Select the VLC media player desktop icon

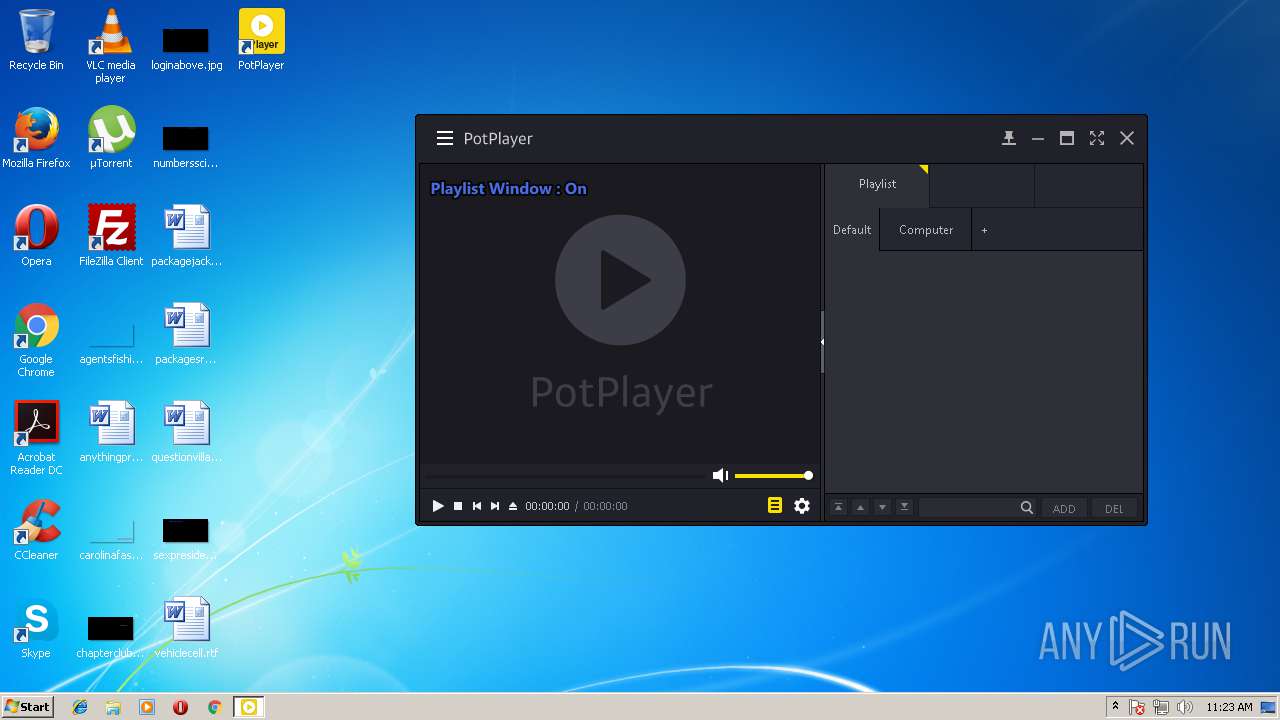(x=110, y=45)
